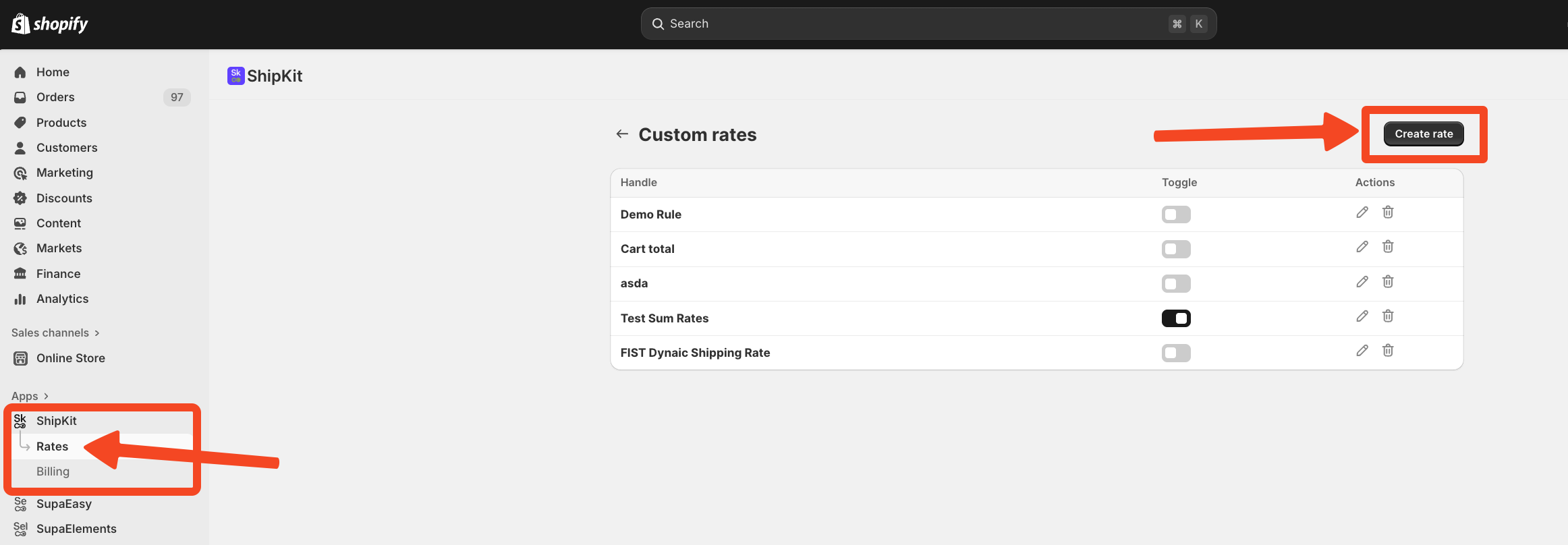Viewport: 1568px width, 545px height.
Task: Click the edit pencil for Demo Rule
Action: [x=1362, y=212]
